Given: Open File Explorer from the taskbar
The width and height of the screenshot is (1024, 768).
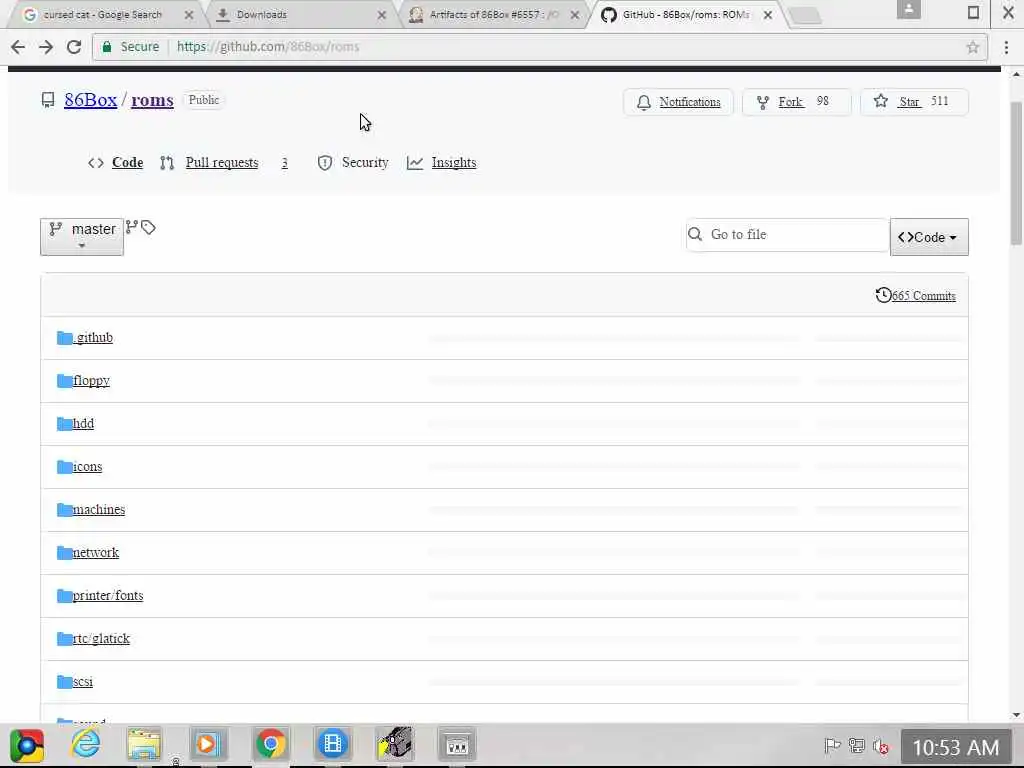Looking at the screenshot, I should tap(144, 744).
